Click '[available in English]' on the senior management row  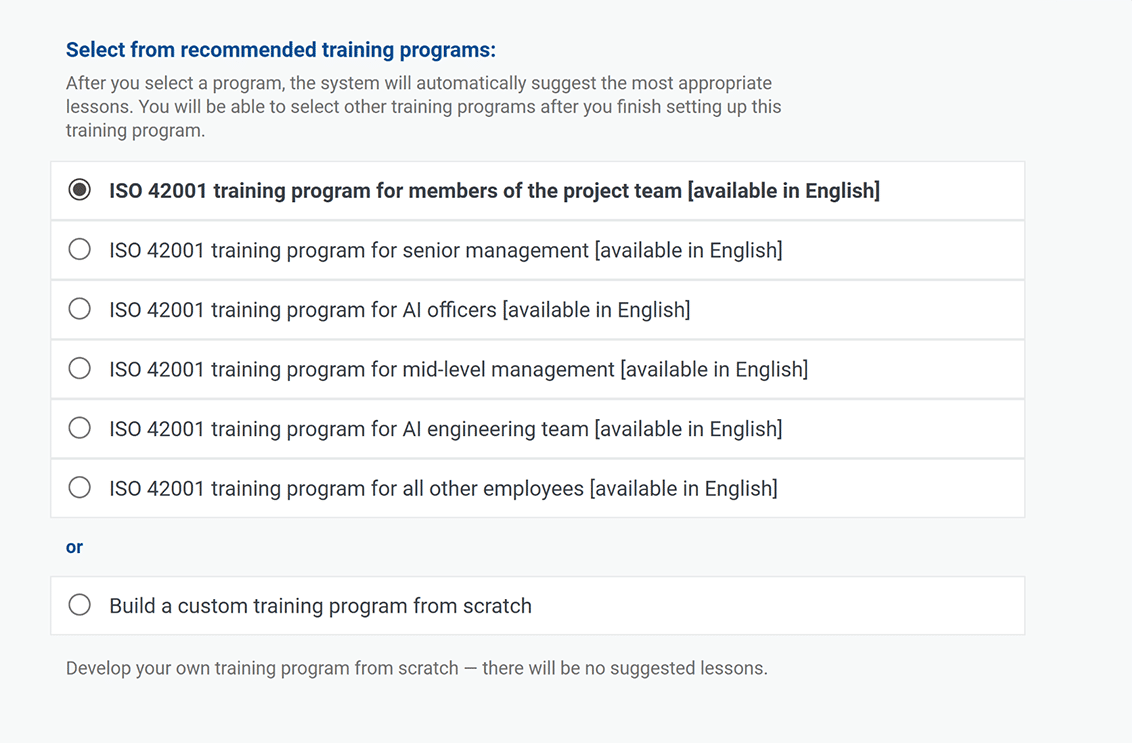(x=688, y=250)
